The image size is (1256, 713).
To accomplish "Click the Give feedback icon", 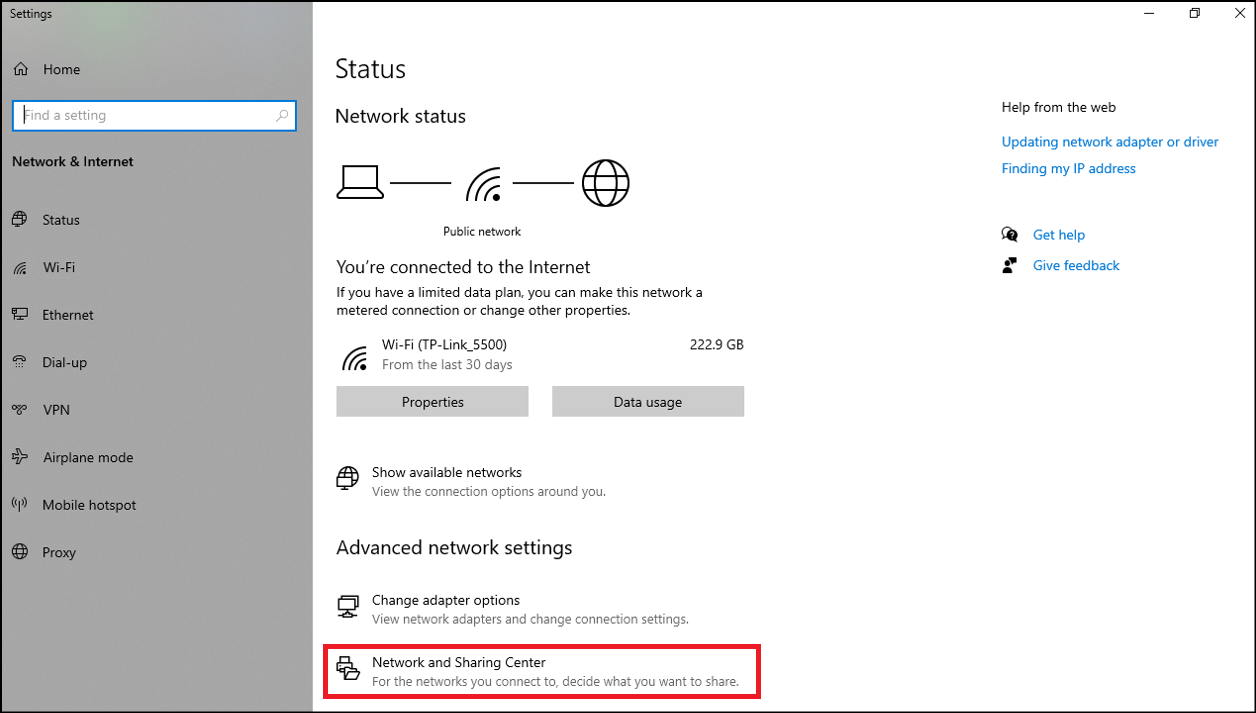I will [x=1011, y=264].
